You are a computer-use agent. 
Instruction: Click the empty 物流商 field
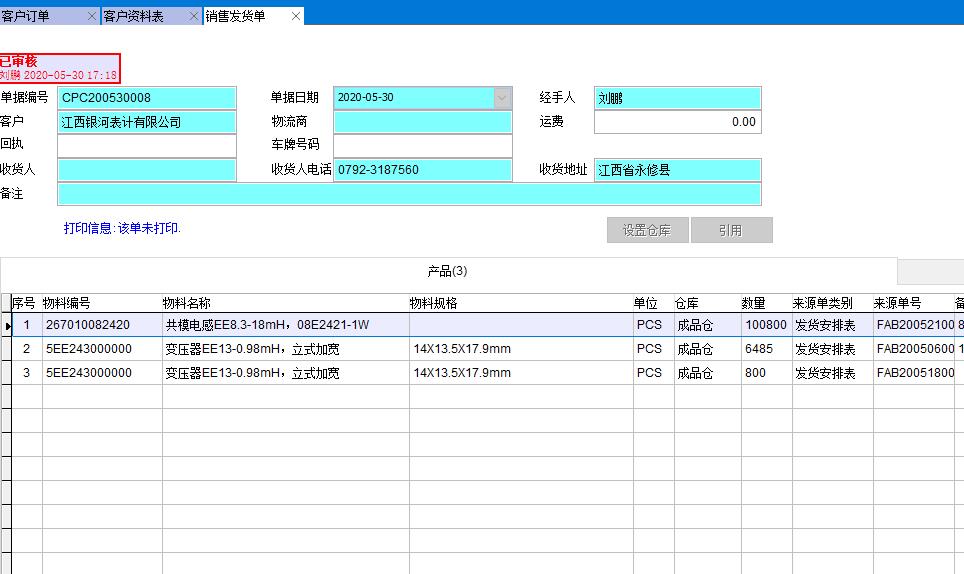tap(422, 122)
